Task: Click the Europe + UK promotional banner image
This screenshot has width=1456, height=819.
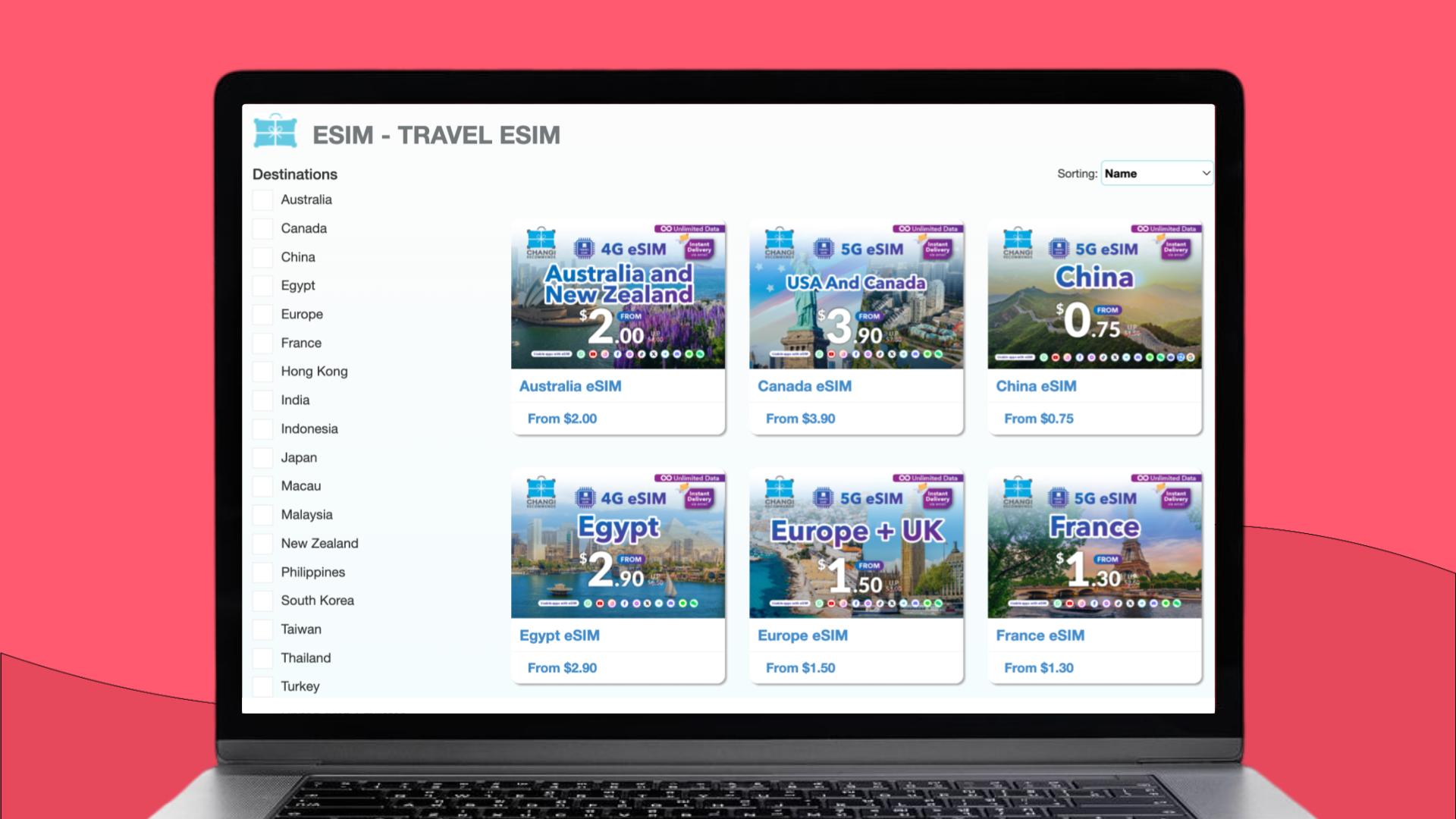Action: [855, 542]
